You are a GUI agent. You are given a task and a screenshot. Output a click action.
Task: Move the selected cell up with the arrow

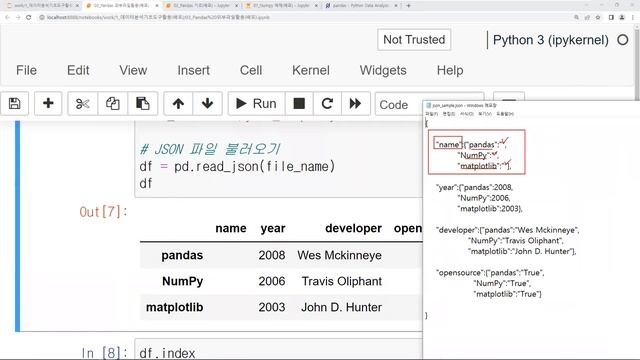click(x=178, y=104)
